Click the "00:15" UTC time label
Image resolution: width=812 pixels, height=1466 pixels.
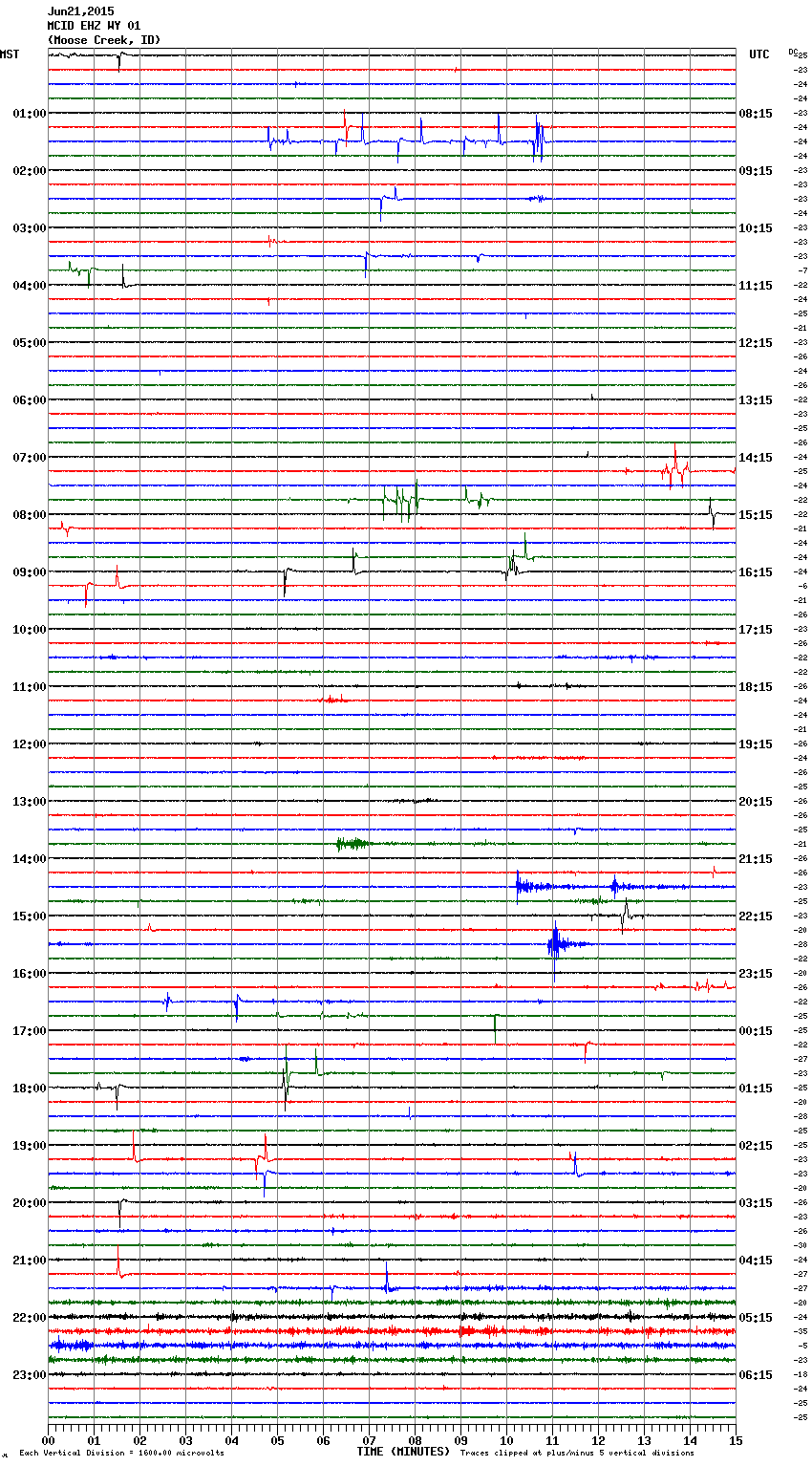pos(756,1031)
